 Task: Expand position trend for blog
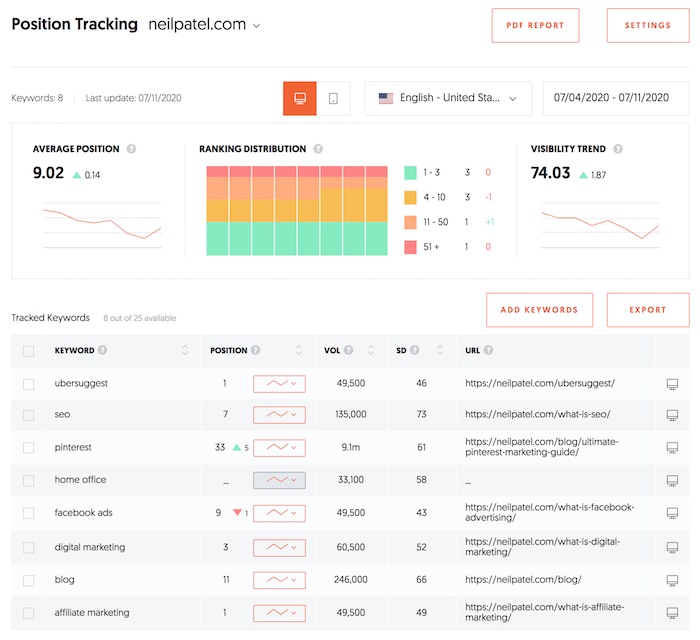tap(279, 580)
